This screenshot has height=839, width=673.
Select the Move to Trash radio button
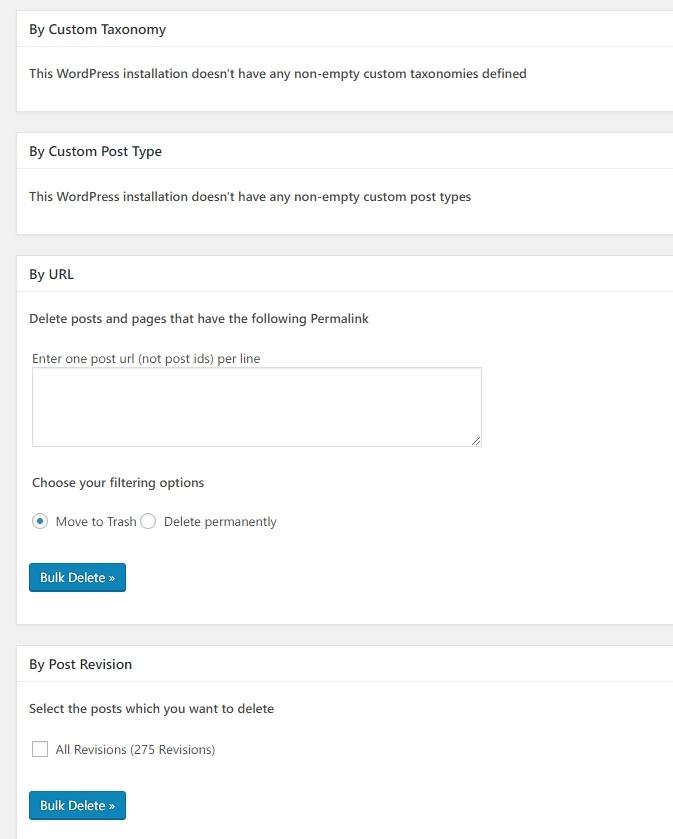pyautogui.click(x=40, y=521)
